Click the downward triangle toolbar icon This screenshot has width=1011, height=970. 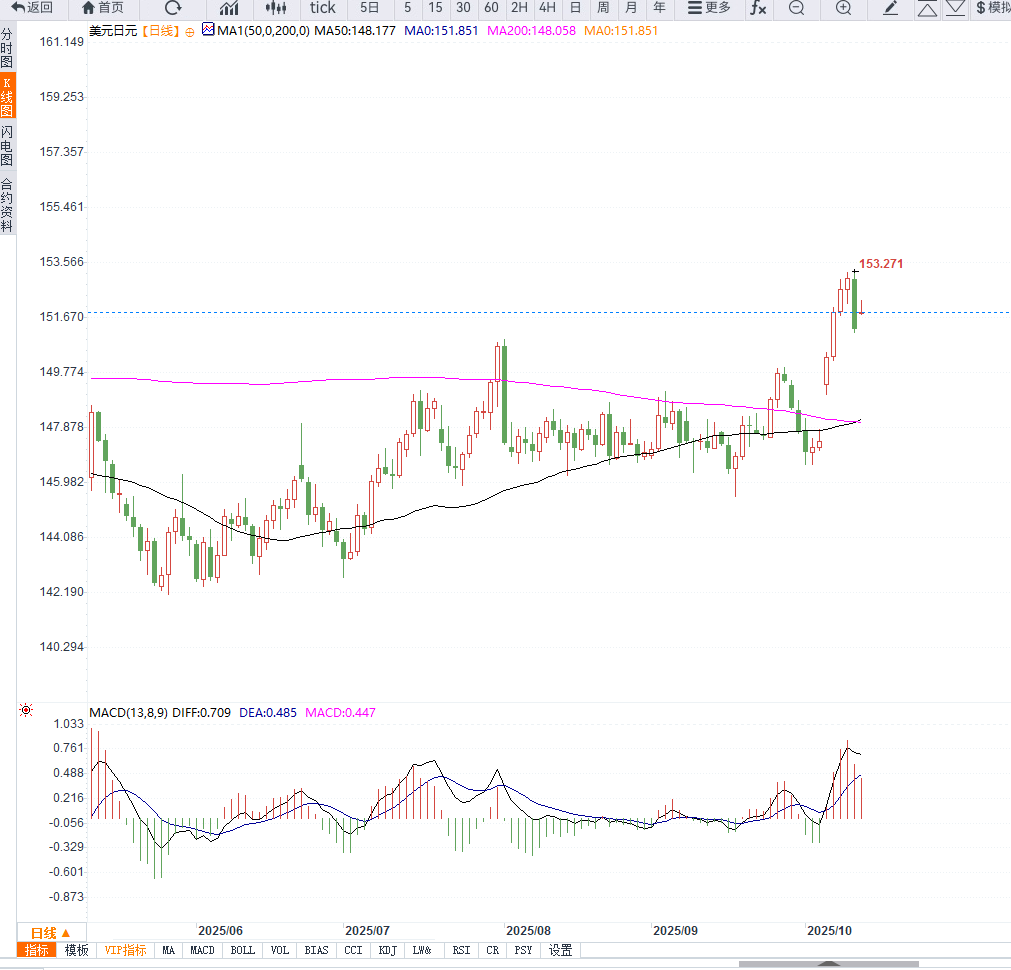[x=955, y=8]
